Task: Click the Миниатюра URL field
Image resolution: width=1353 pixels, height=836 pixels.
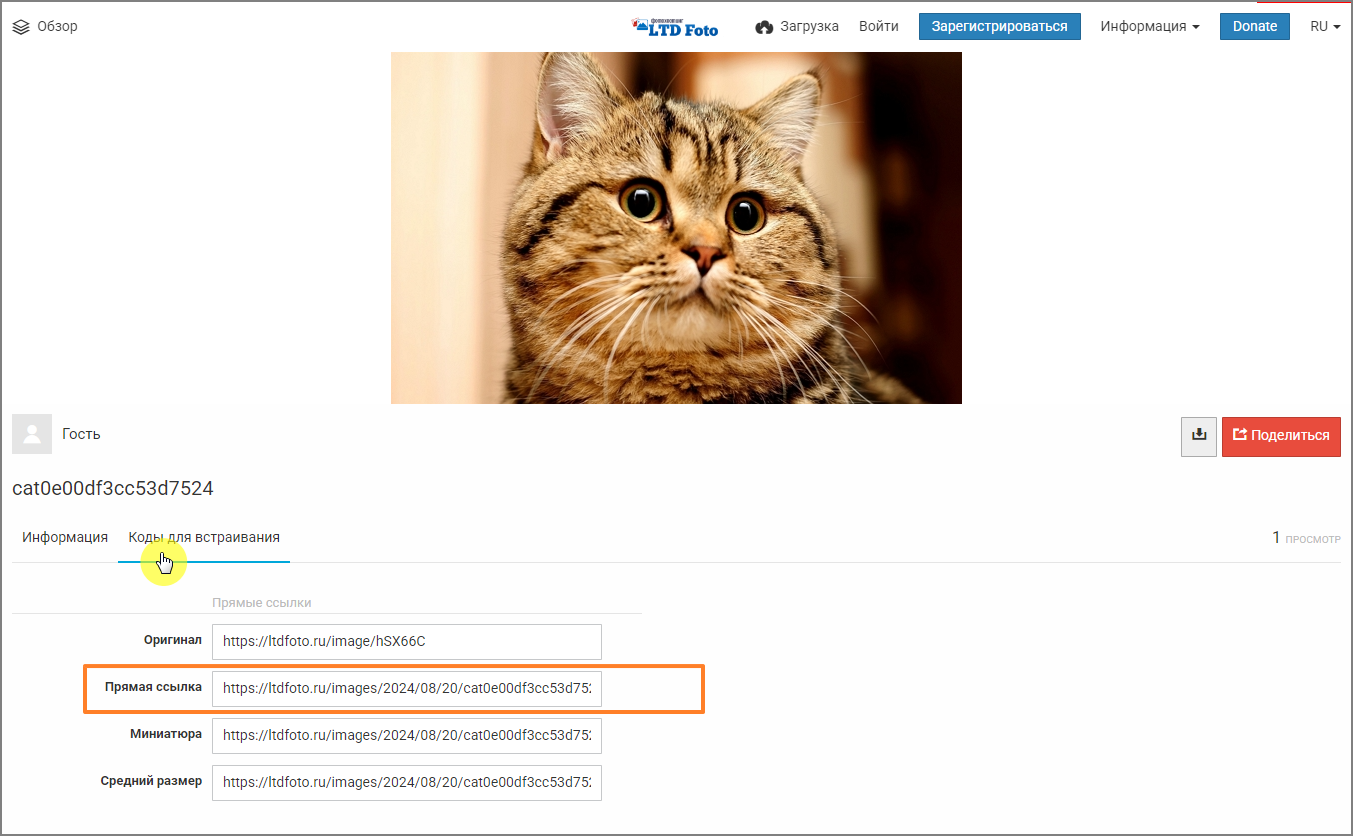Action: tap(407, 735)
